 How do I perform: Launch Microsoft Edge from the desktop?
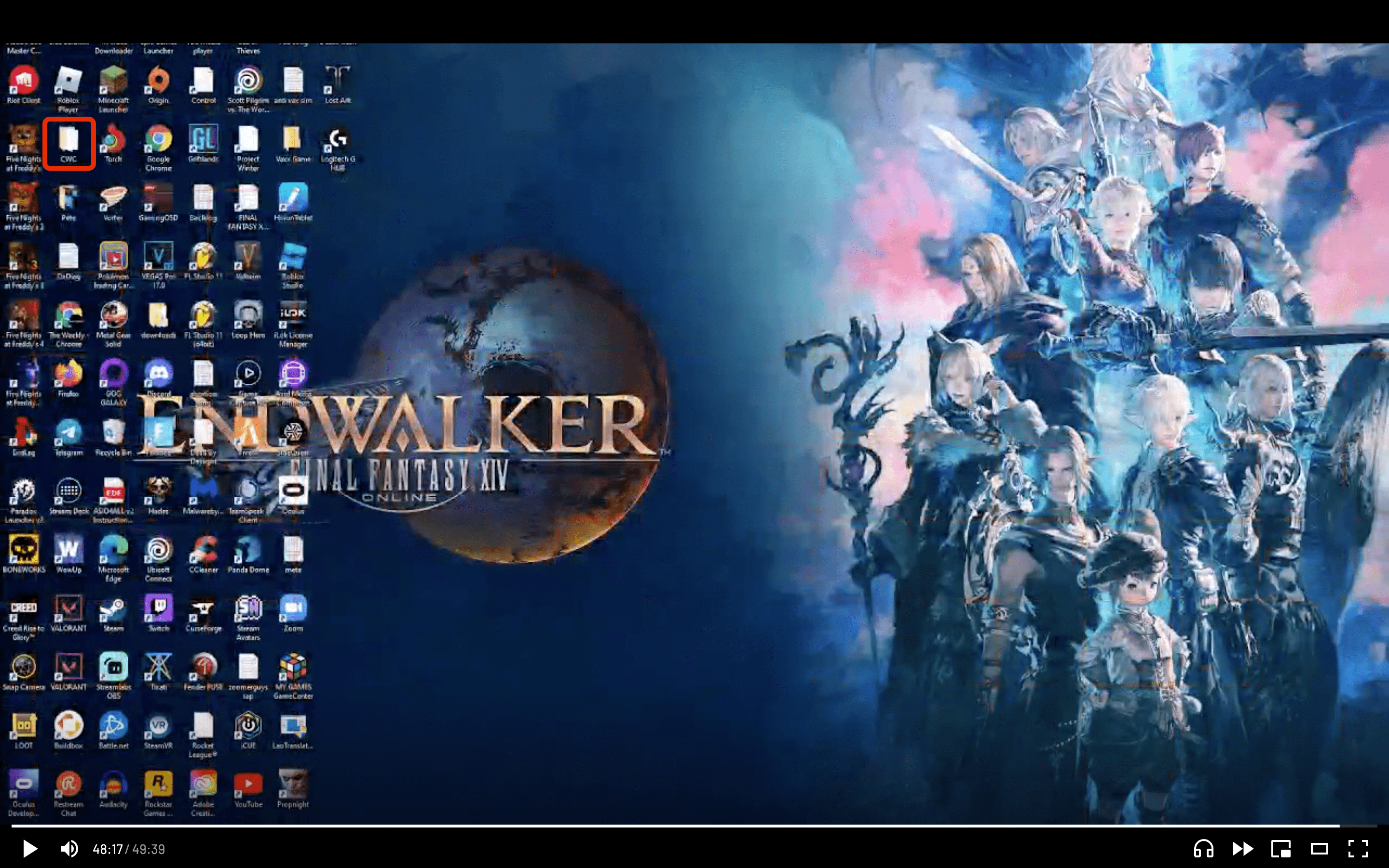[x=113, y=559]
